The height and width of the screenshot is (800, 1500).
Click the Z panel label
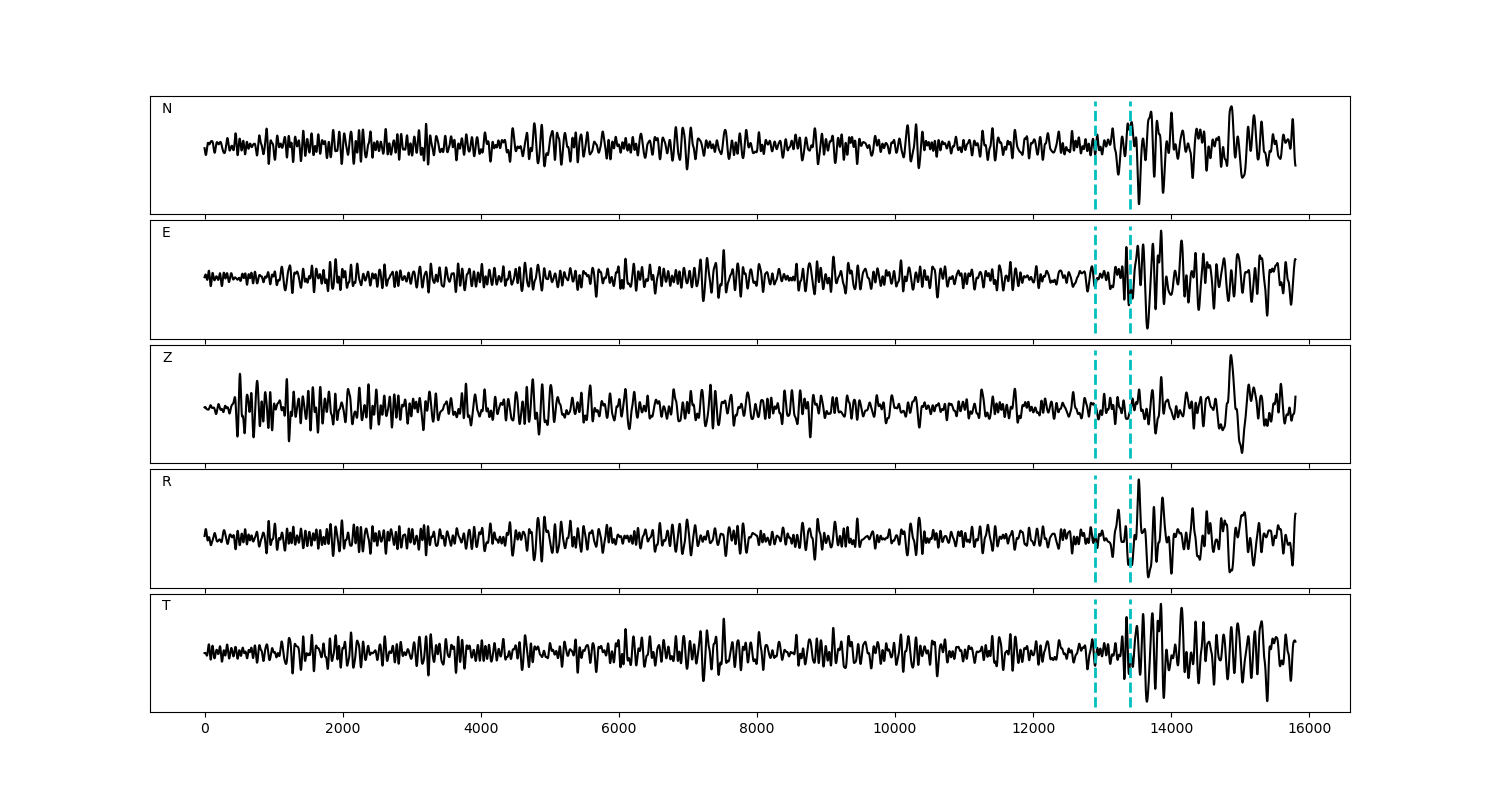click(x=167, y=358)
